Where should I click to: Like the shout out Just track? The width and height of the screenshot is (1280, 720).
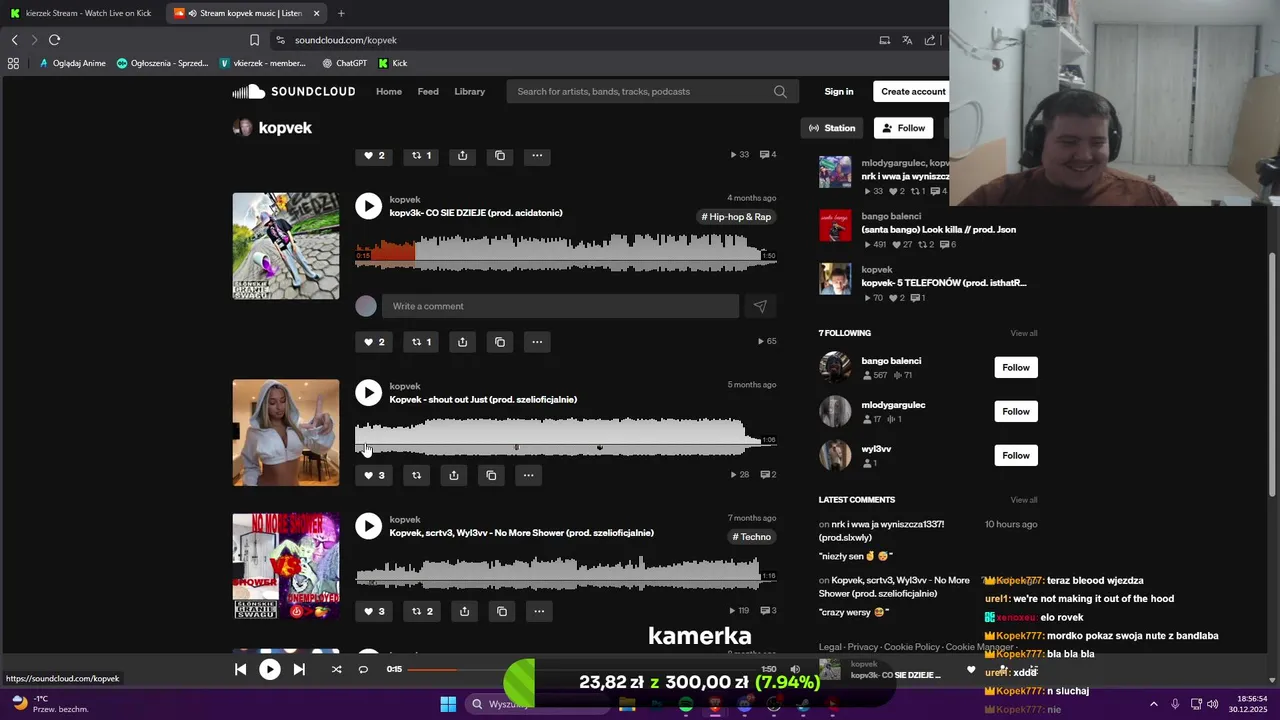[373, 475]
